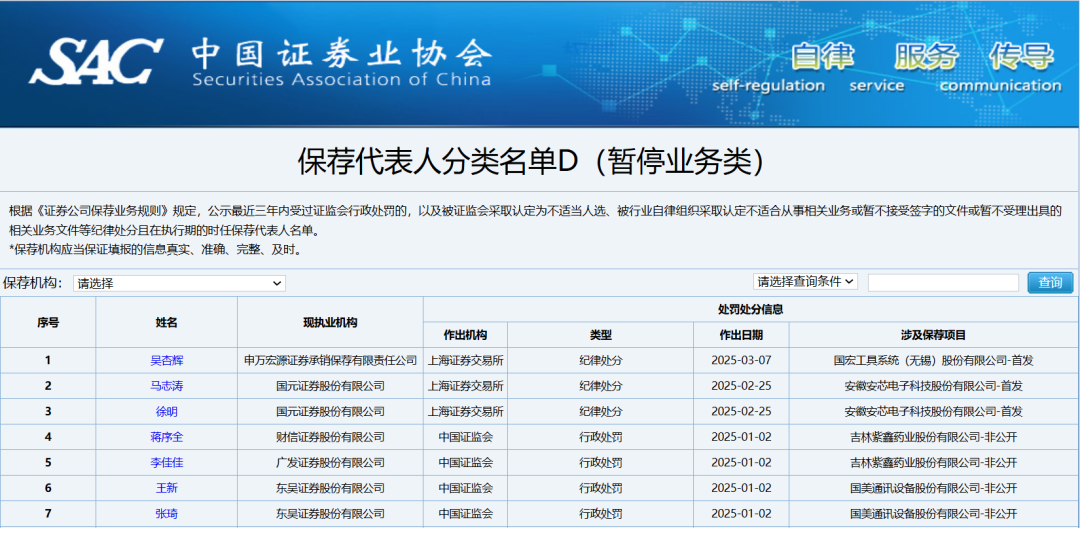Image resolution: width=1080 pixels, height=545 pixels.
Task: Select cell 申万宏源证券承销保荐有限责任公司
Action: click(x=331, y=360)
